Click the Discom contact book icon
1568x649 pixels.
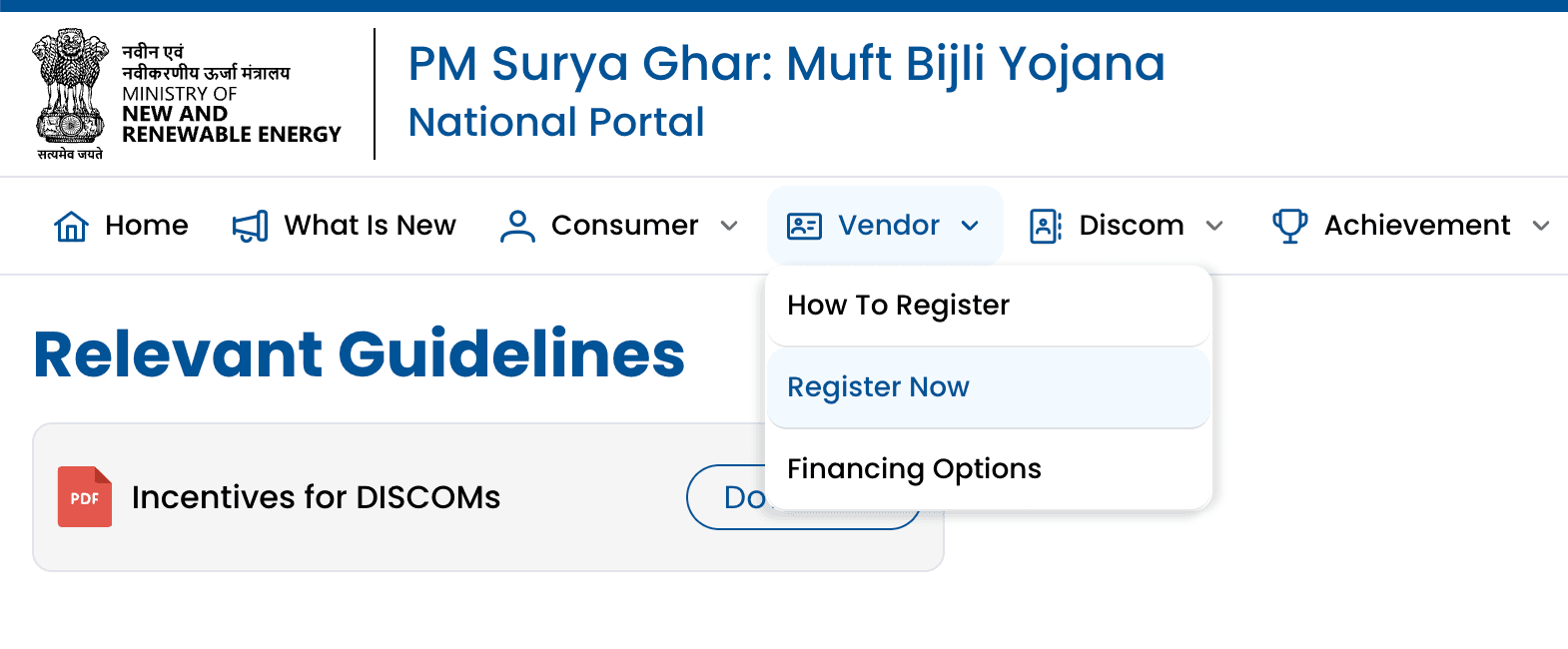(x=1045, y=227)
